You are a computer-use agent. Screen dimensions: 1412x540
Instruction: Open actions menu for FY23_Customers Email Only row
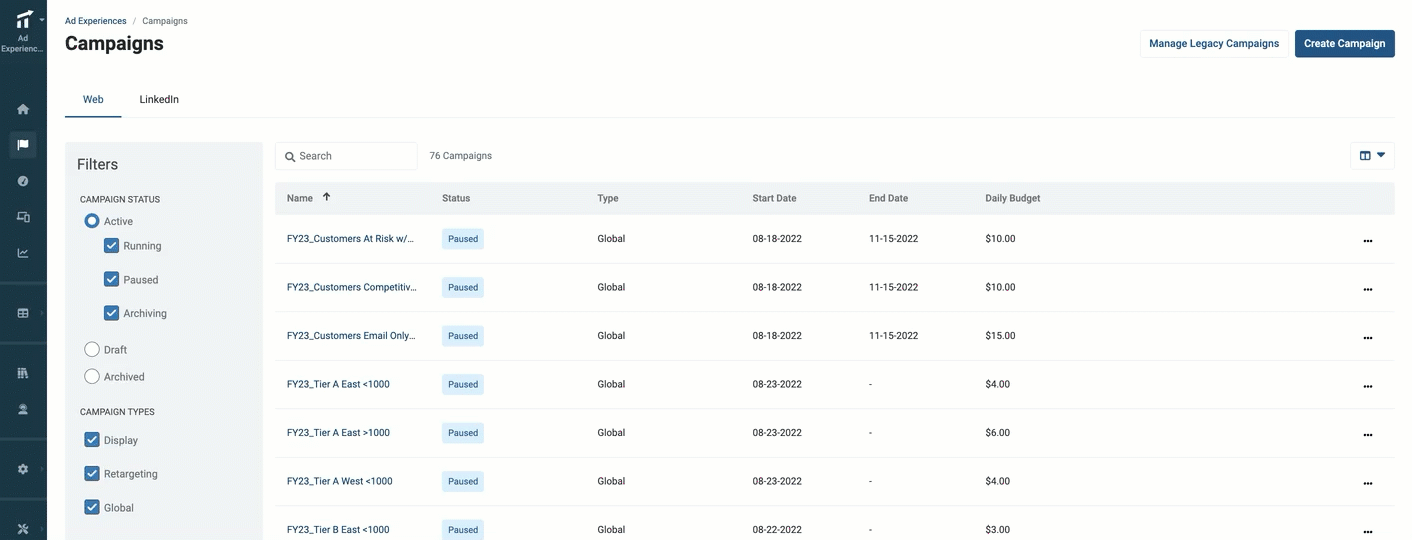point(1367,338)
